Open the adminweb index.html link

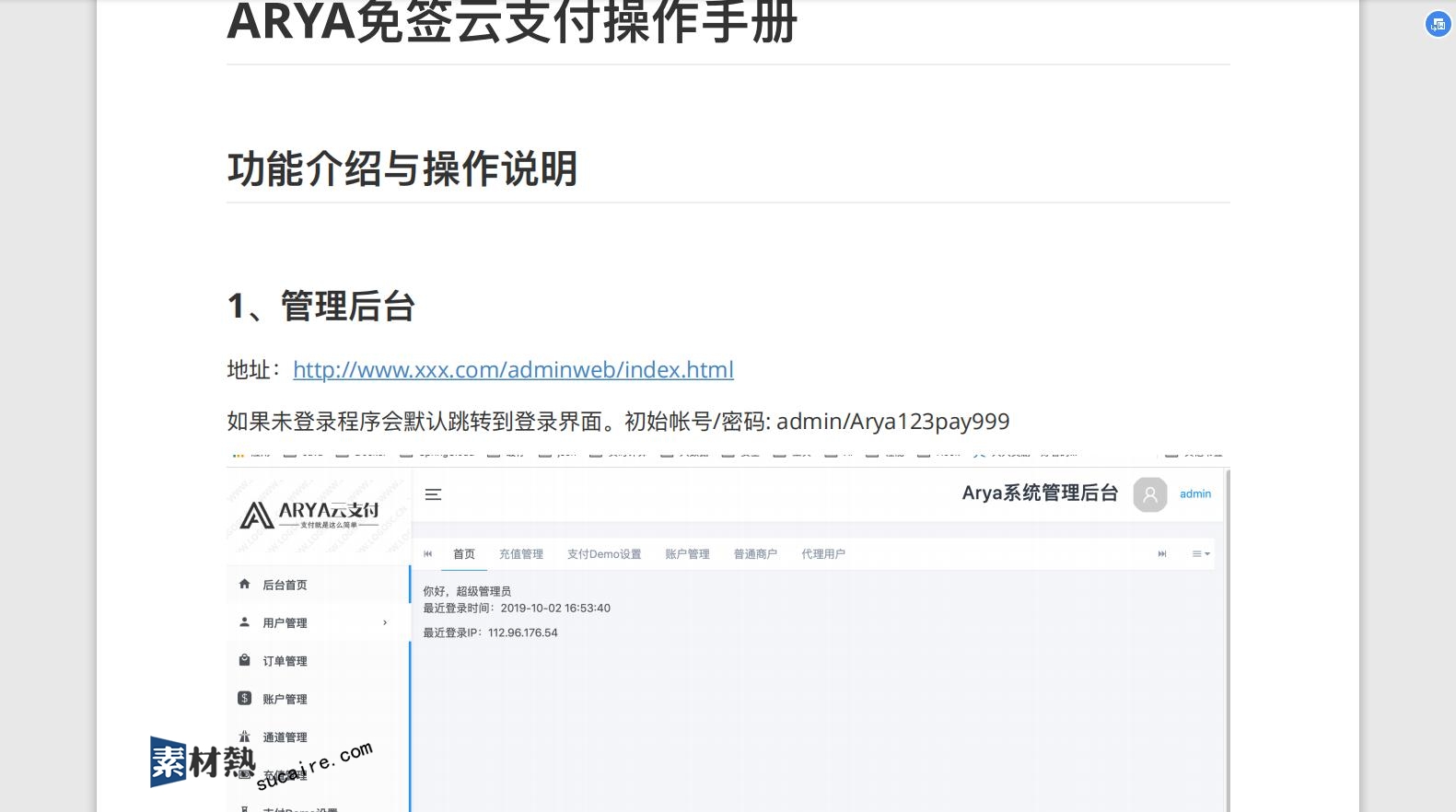513,370
